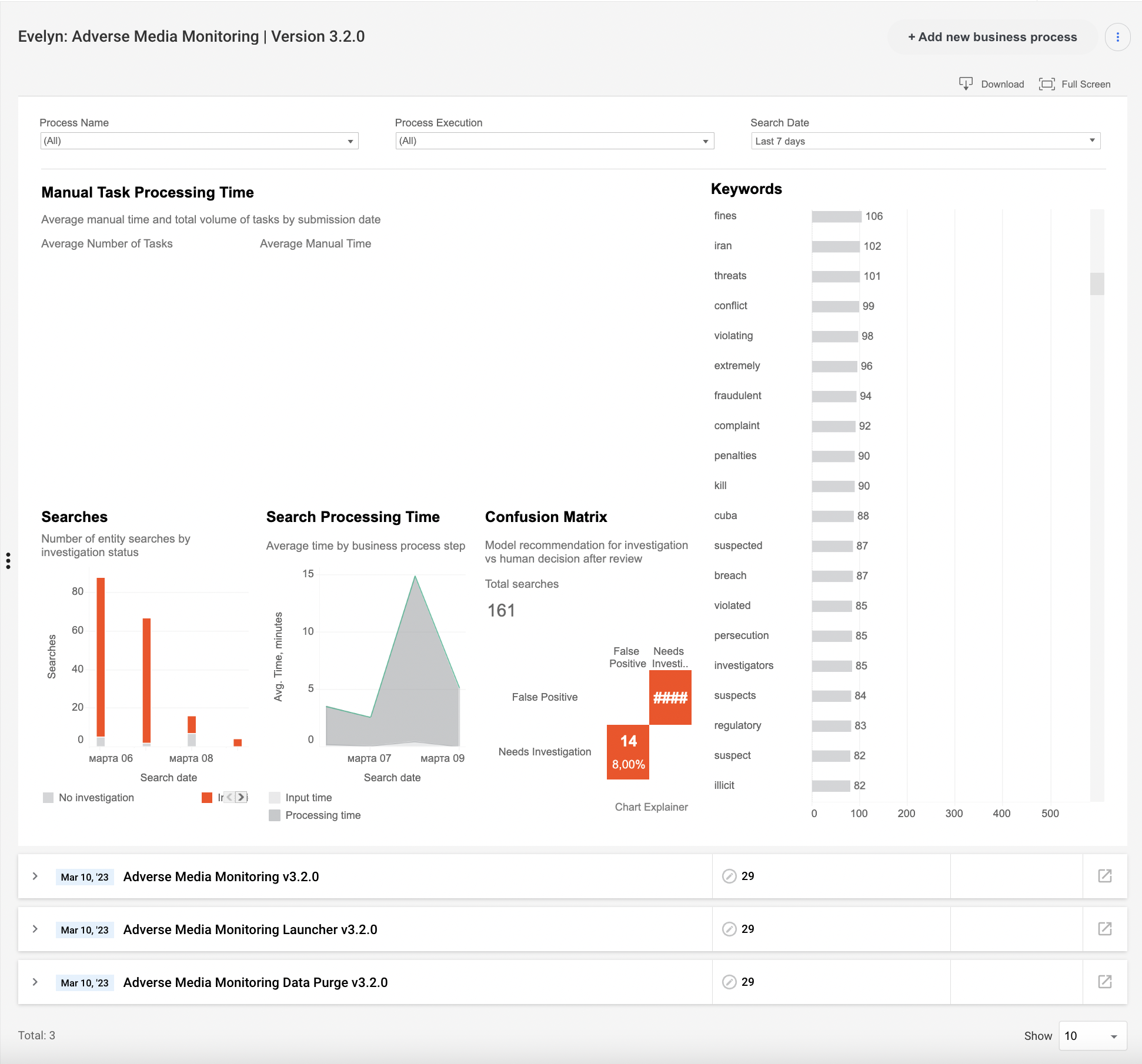Open the three-dot options menu at top right
Screen dimensions: 1142x1064
(x=1117, y=37)
